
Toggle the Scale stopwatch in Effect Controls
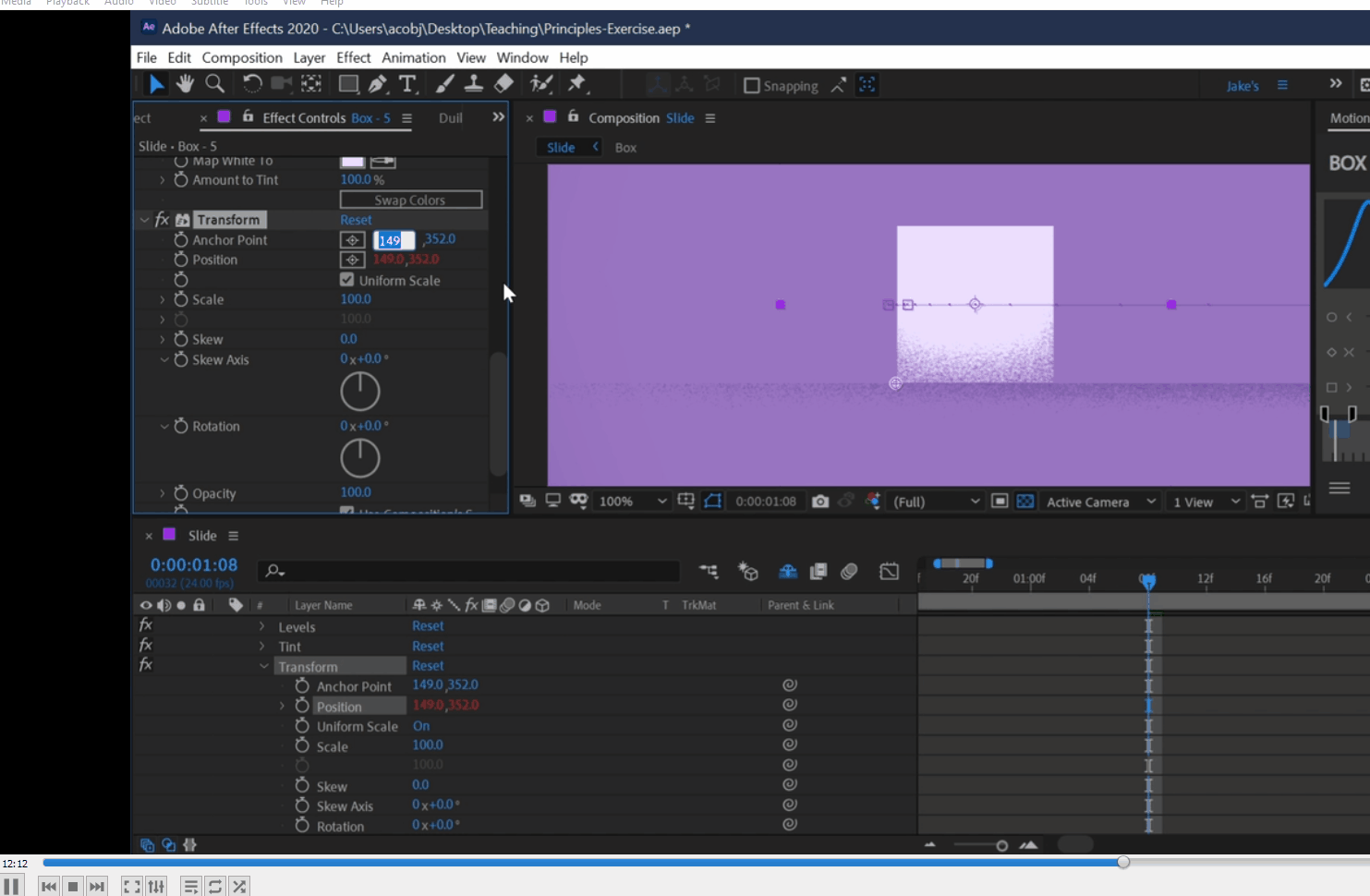coord(181,299)
